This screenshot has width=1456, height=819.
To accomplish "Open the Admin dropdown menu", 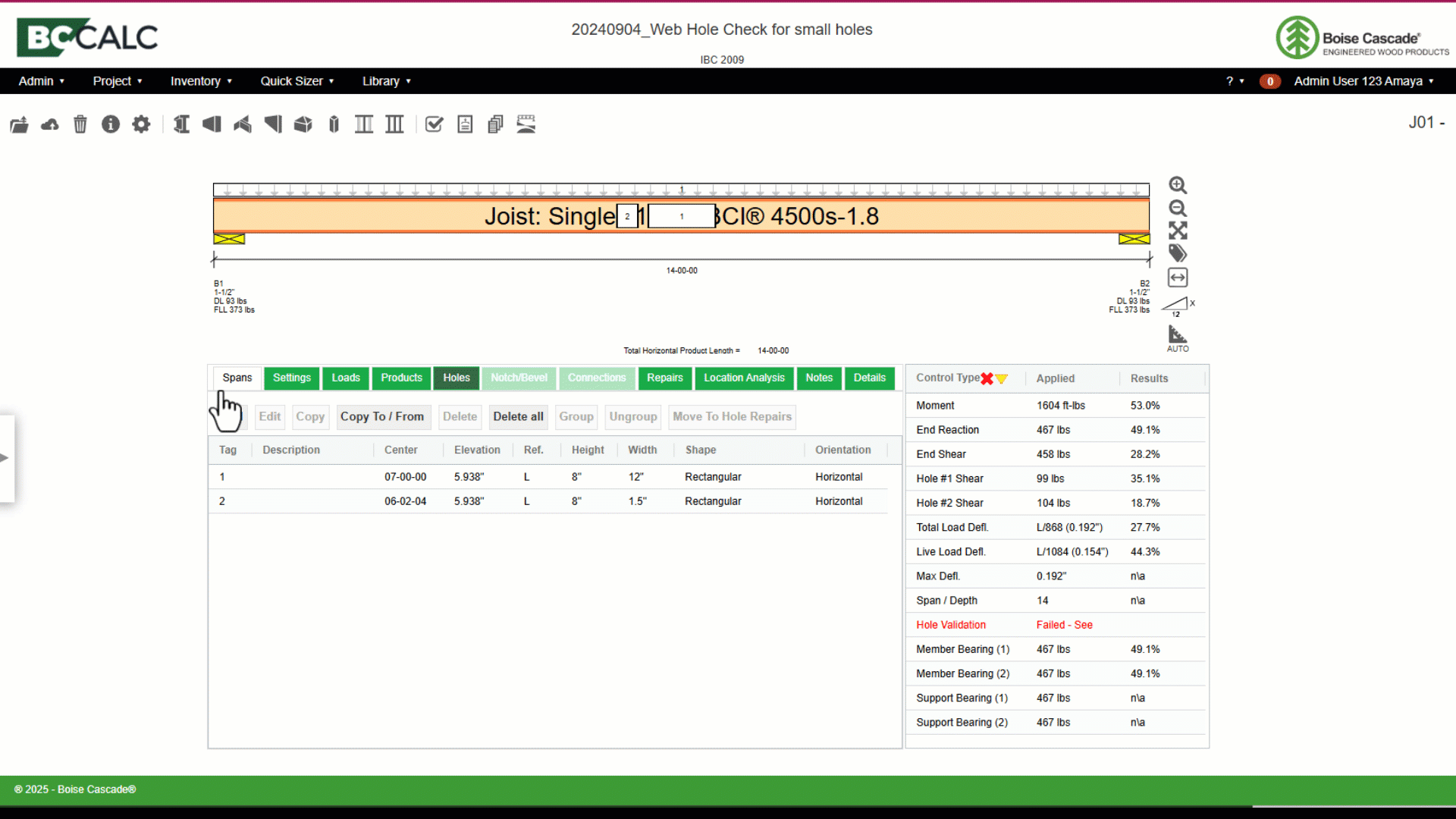I will [x=42, y=81].
